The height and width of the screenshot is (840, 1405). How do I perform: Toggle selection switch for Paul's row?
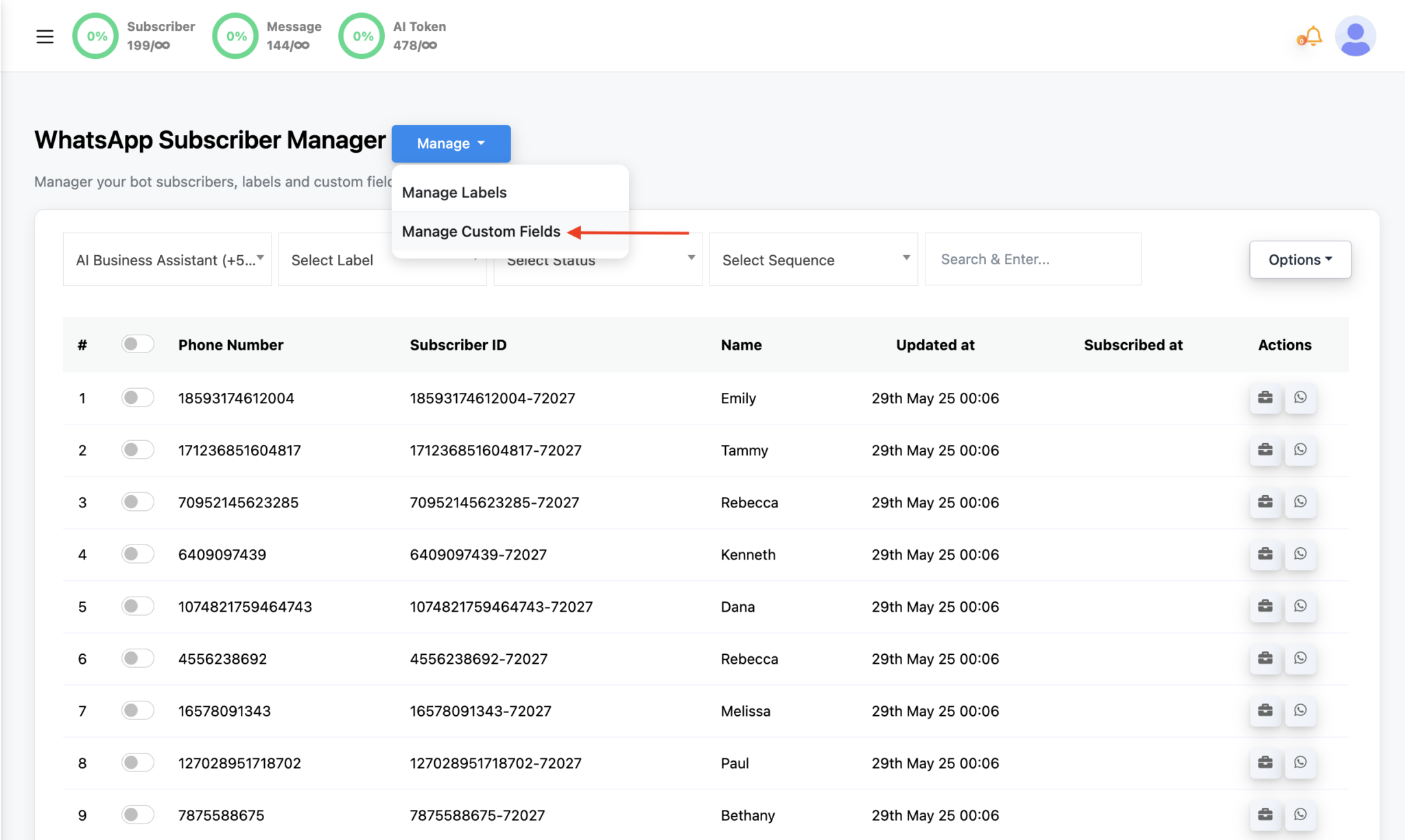pyautogui.click(x=137, y=762)
